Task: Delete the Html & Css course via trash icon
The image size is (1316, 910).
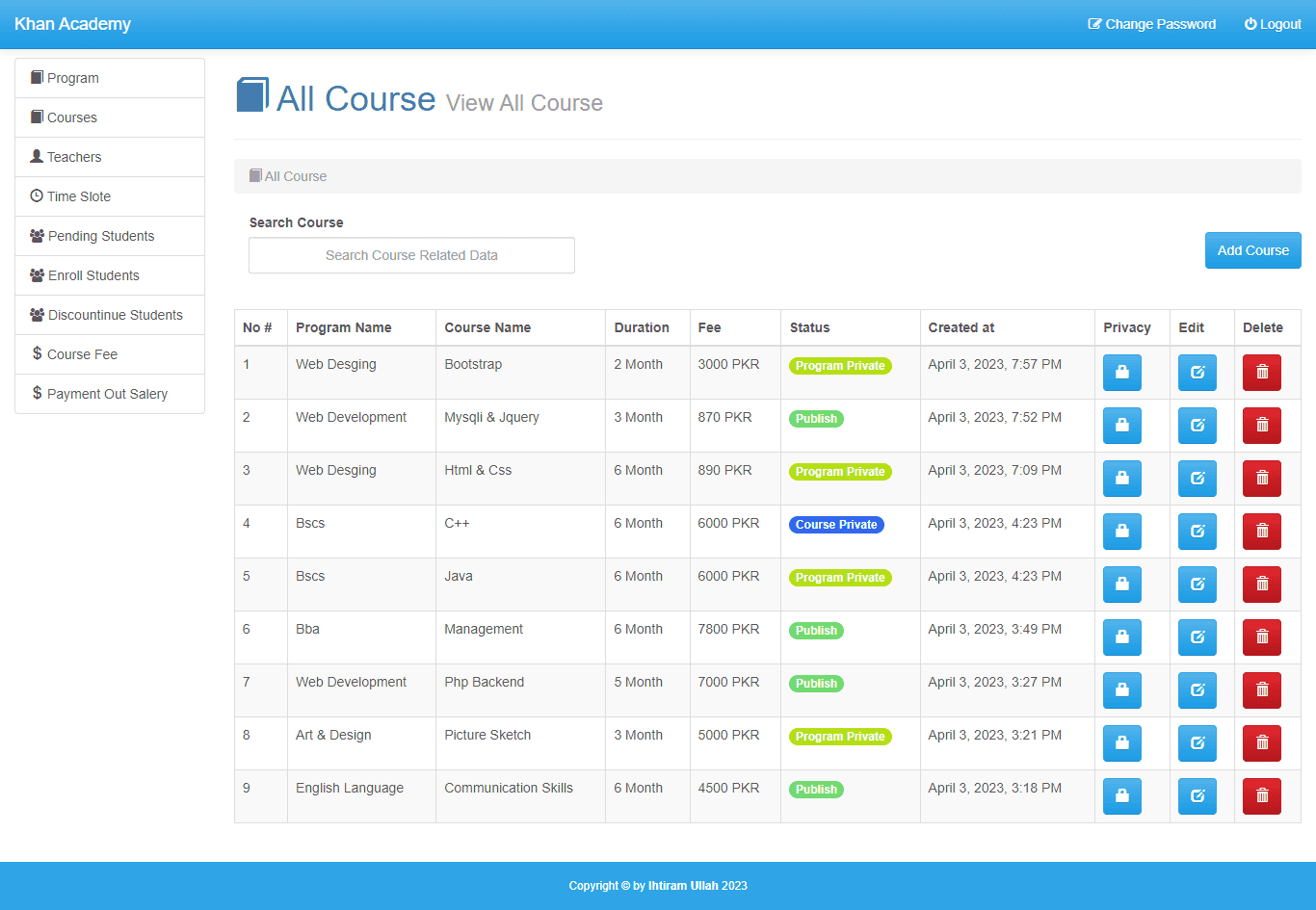Action: (x=1261, y=479)
